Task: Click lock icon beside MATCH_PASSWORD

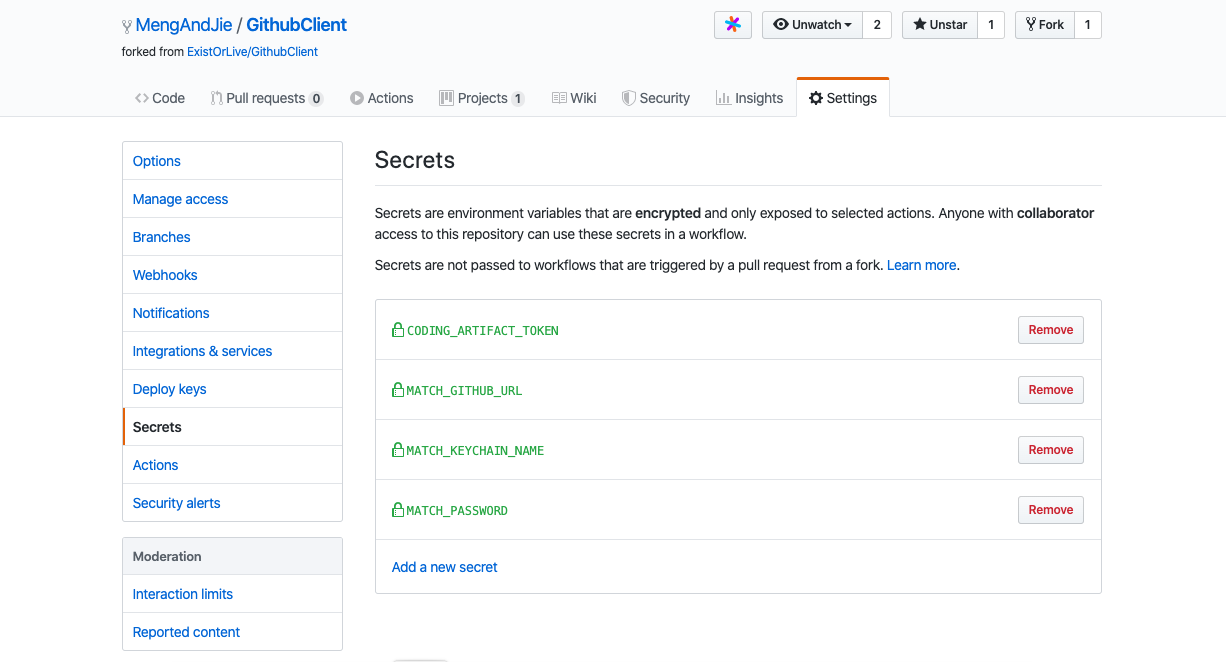Action: click(398, 510)
